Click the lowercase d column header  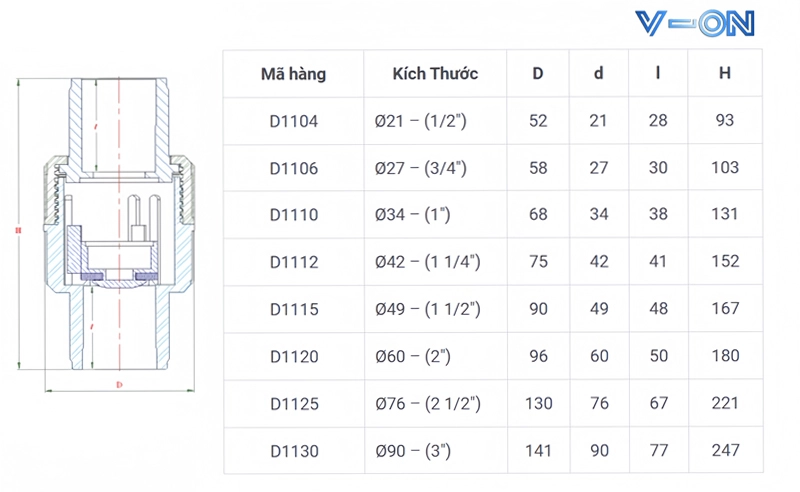(598, 73)
